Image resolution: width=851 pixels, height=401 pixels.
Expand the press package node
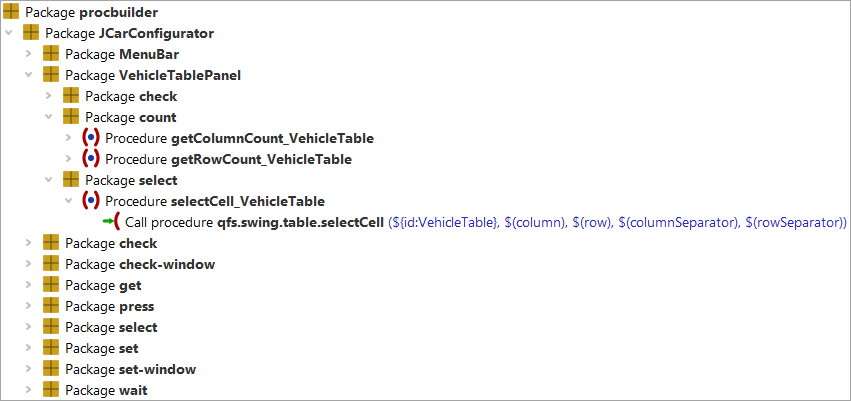[x=28, y=306]
